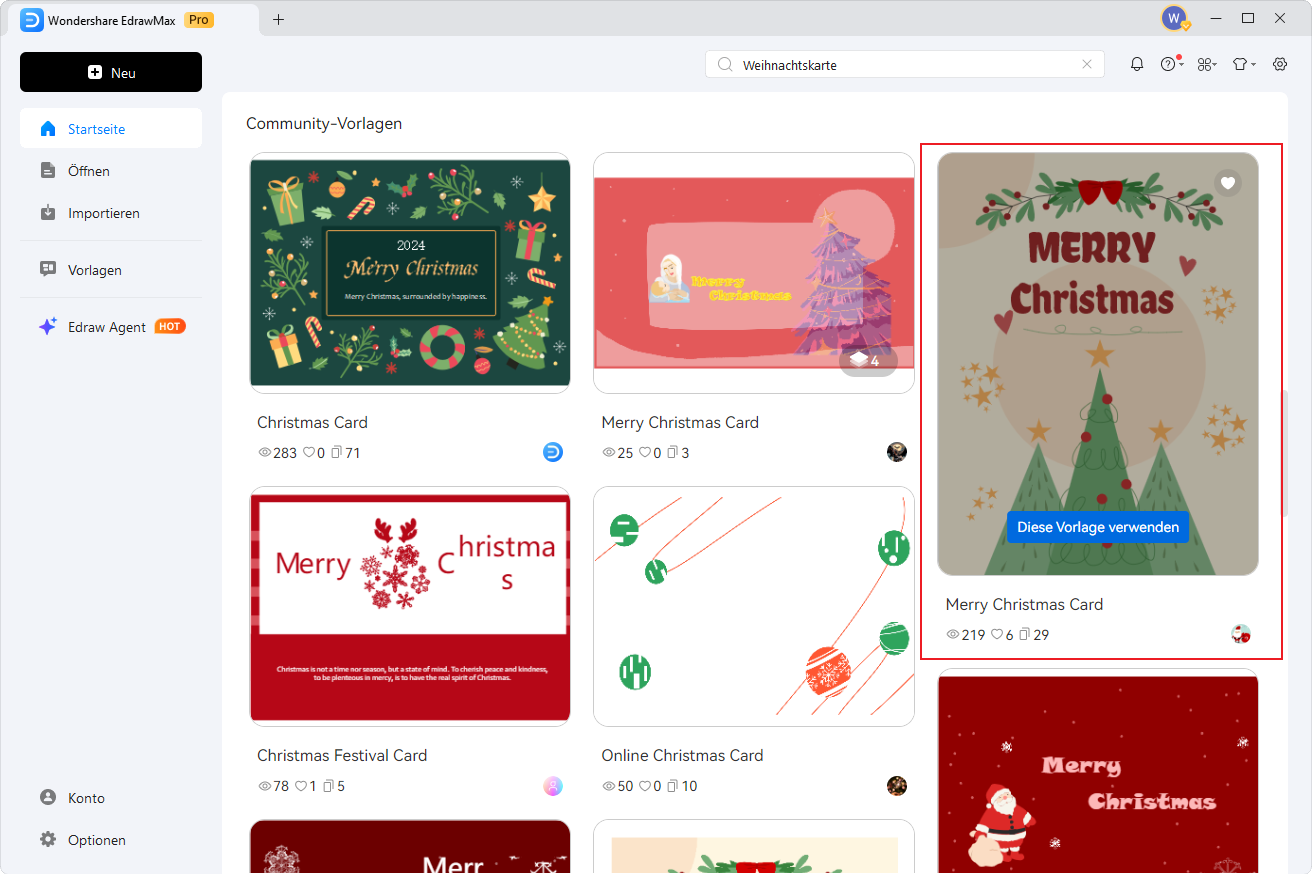Open the Konto account icon
Screen dimensions: 1312x874
tap(47, 797)
